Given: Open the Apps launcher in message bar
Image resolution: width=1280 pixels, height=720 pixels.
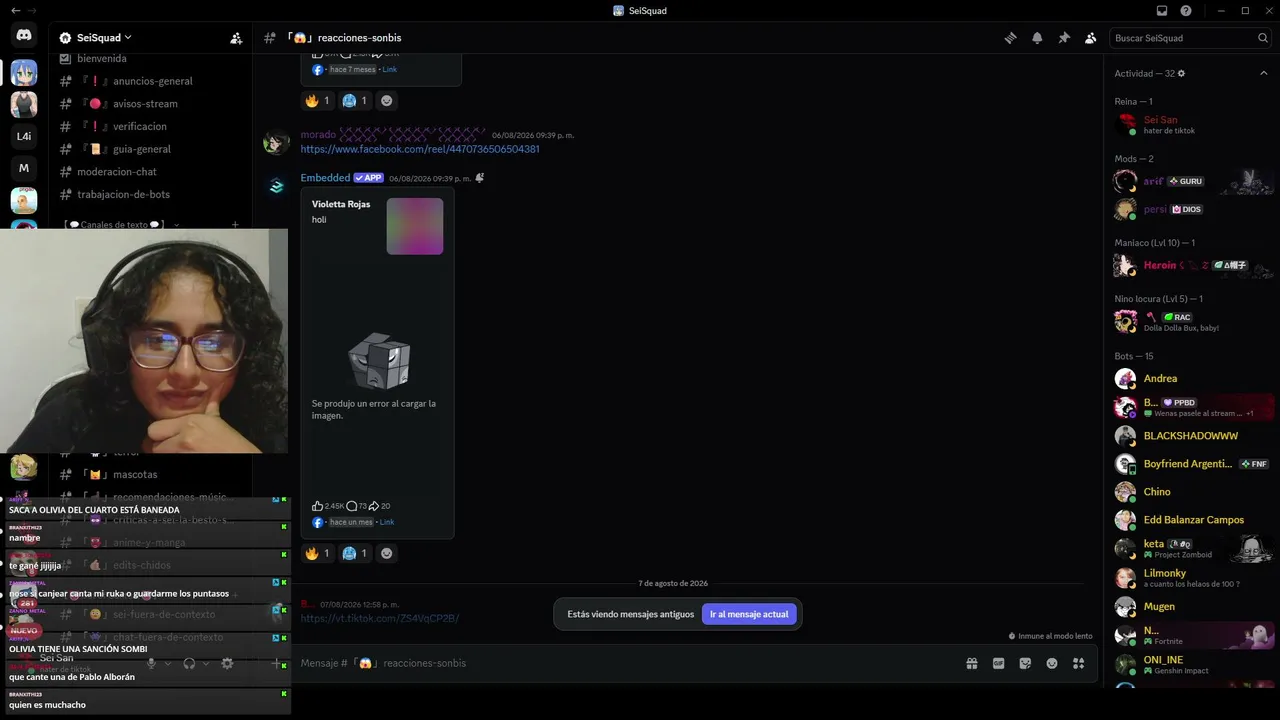Looking at the screenshot, I should (1078, 663).
